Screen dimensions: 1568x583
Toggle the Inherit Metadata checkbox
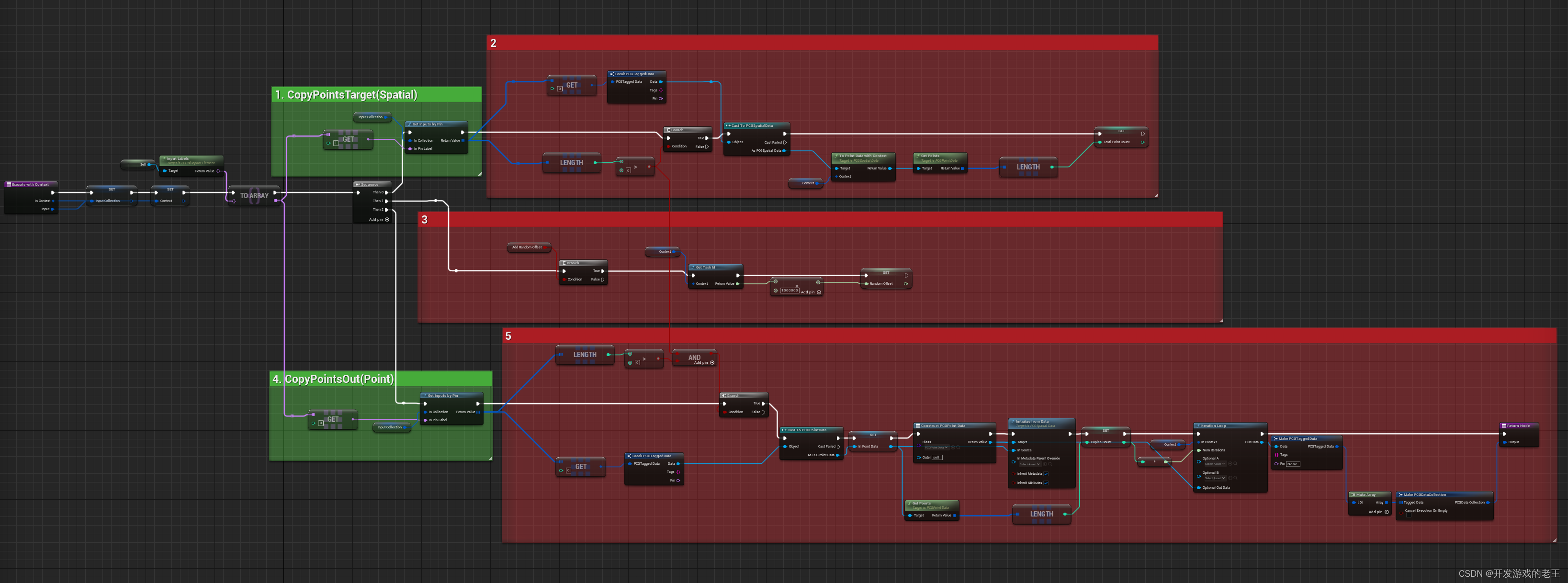(x=1046, y=473)
